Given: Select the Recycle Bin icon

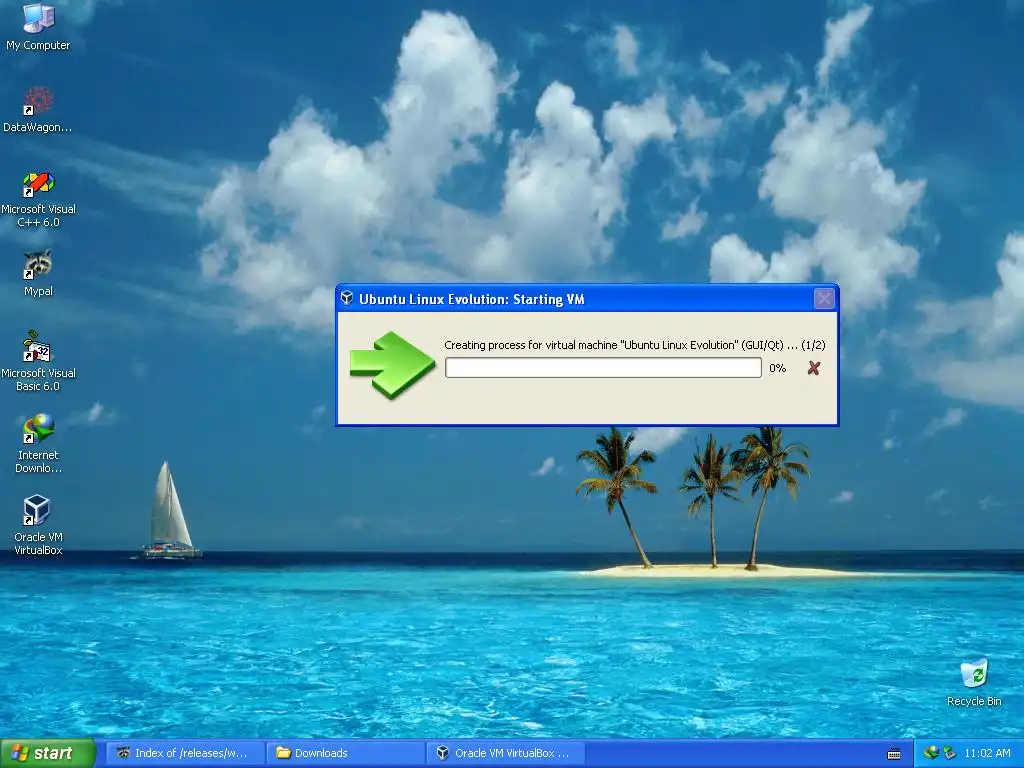Looking at the screenshot, I should [974, 683].
